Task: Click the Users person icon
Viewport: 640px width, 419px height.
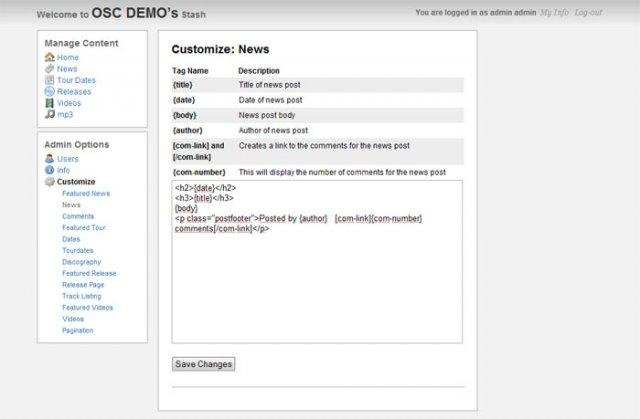Action: pyautogui.click(x=49, y=159)
